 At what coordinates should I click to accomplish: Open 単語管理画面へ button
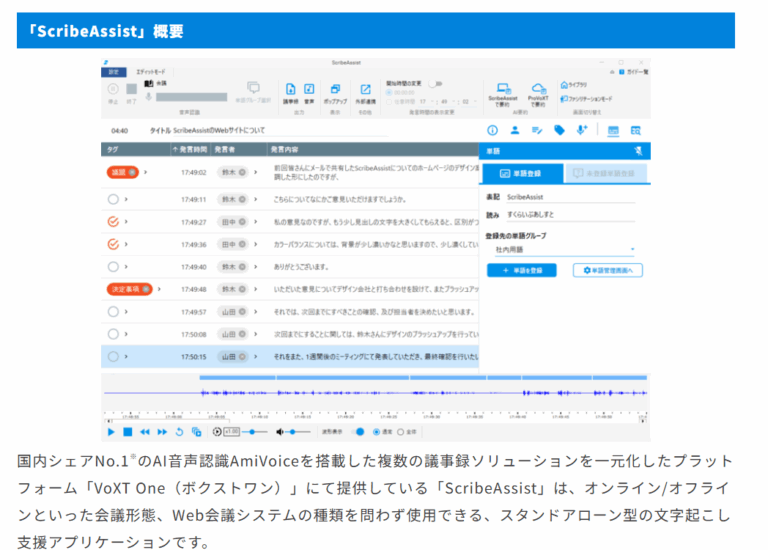pos(608,270)
